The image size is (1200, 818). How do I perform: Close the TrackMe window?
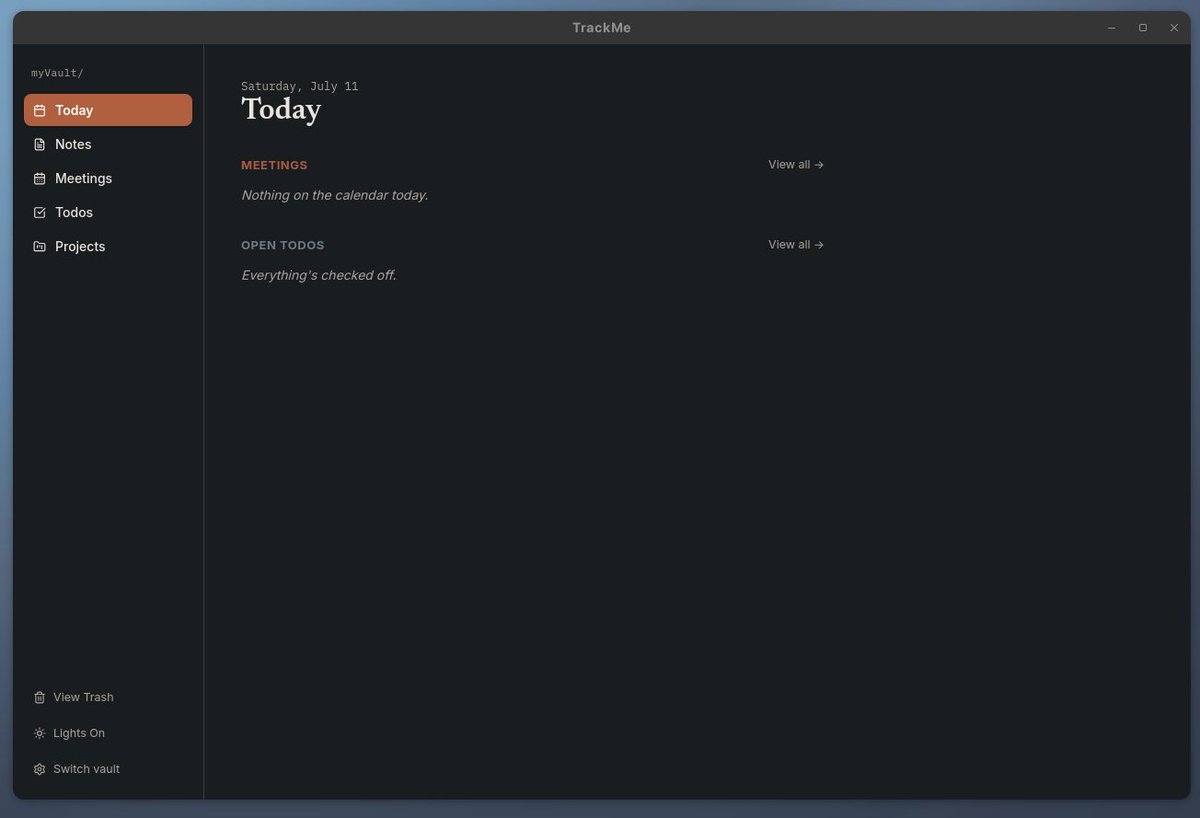tap(1174, 28)
